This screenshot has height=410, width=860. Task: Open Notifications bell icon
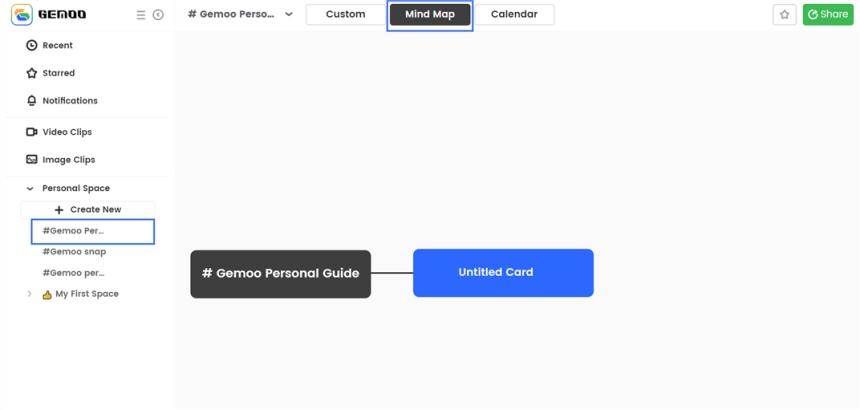click(x=31, y=101)
